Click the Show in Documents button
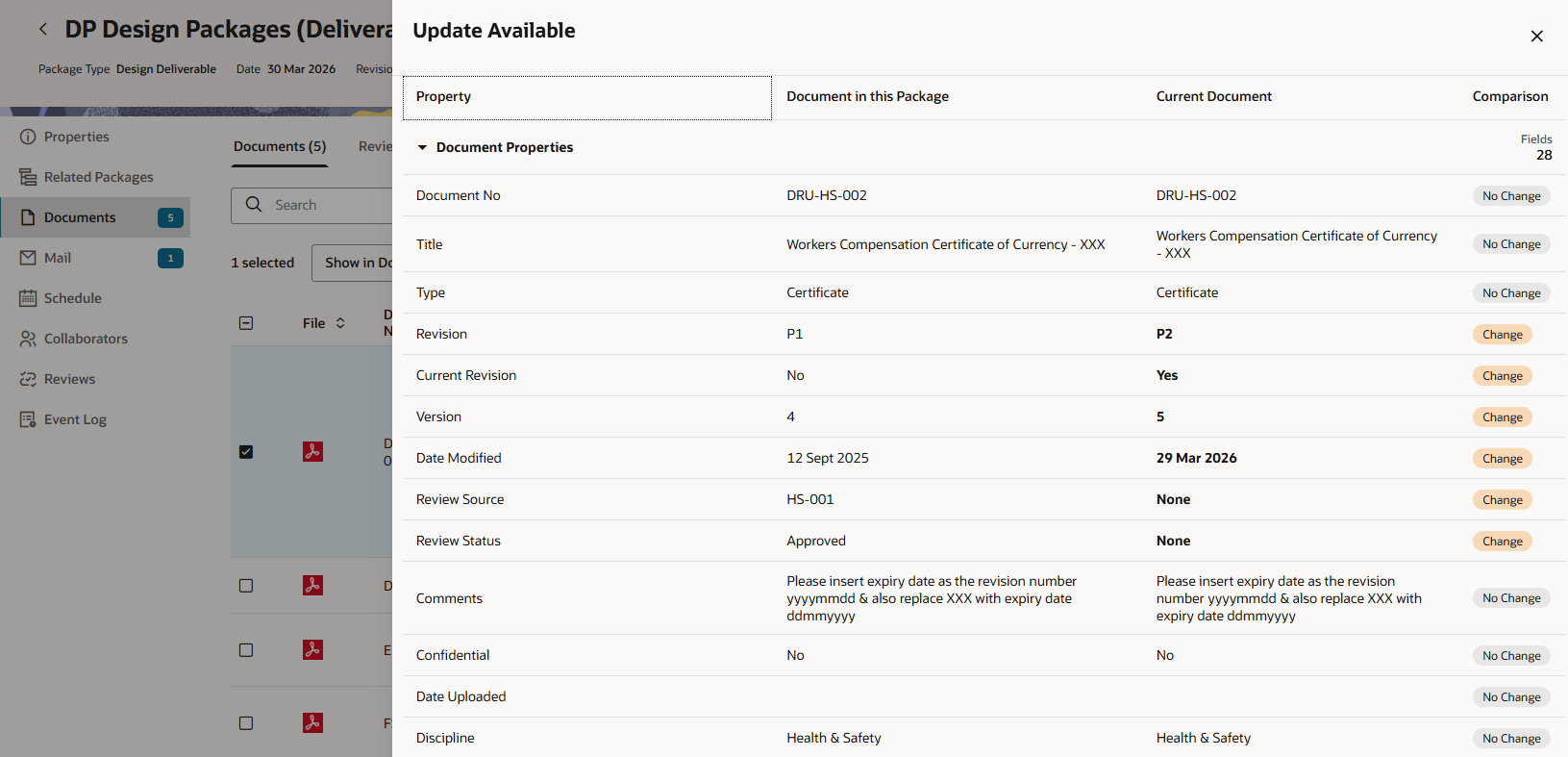The image size is (1568, 757). (x=353, y=263)
